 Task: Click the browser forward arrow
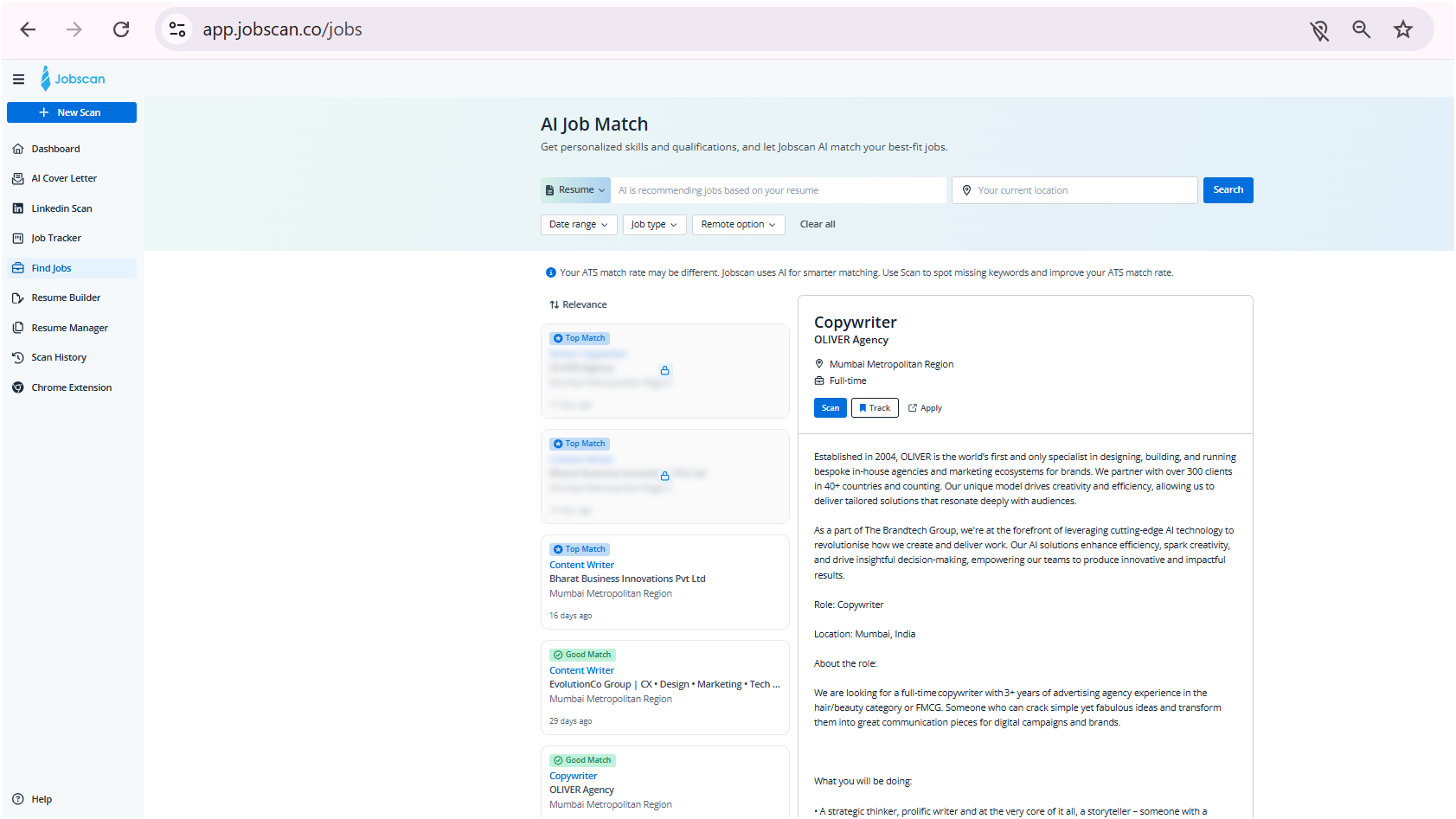coord(74,29)
